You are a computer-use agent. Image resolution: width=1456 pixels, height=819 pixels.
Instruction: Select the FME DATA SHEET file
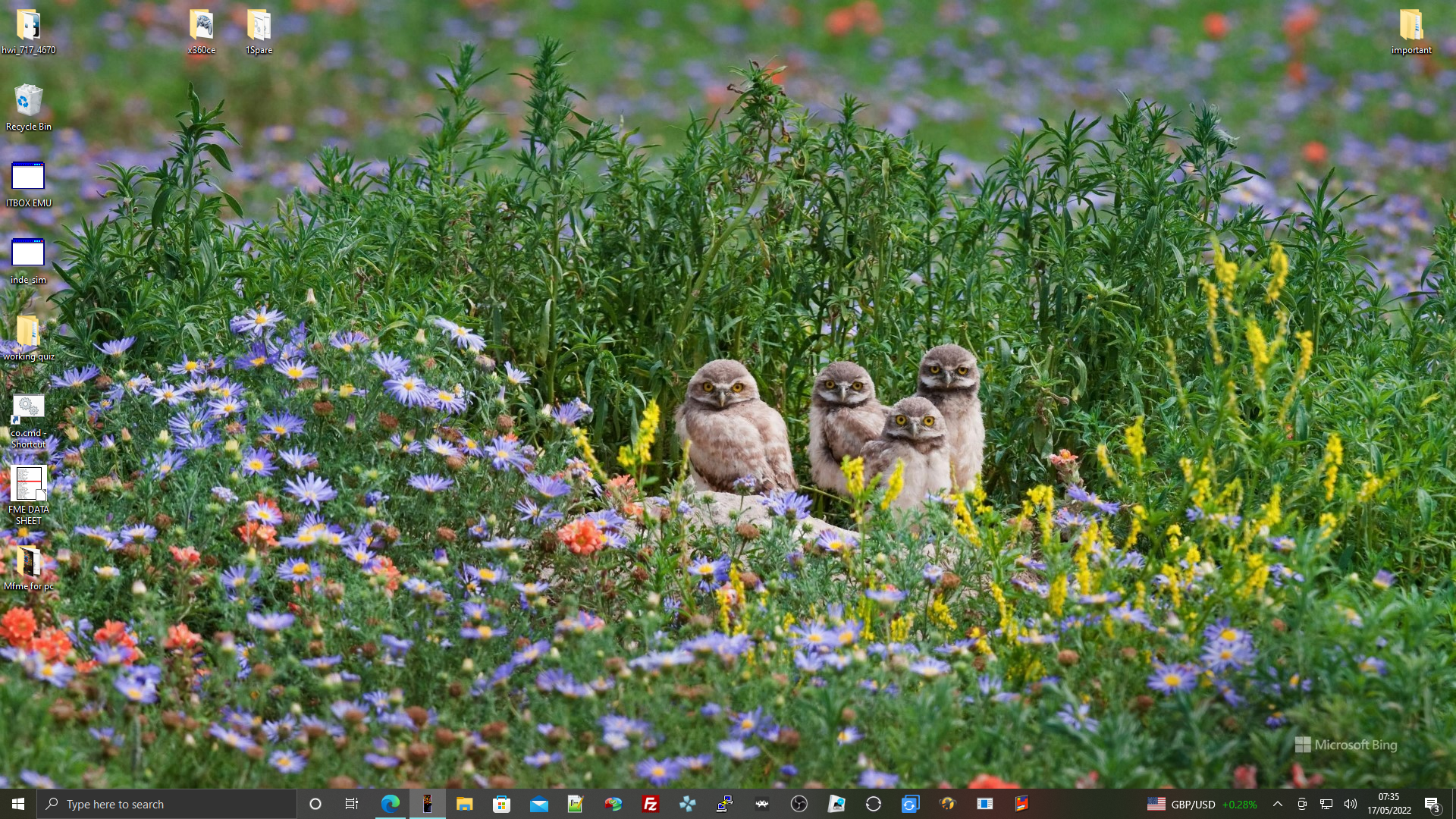point(28,494)
